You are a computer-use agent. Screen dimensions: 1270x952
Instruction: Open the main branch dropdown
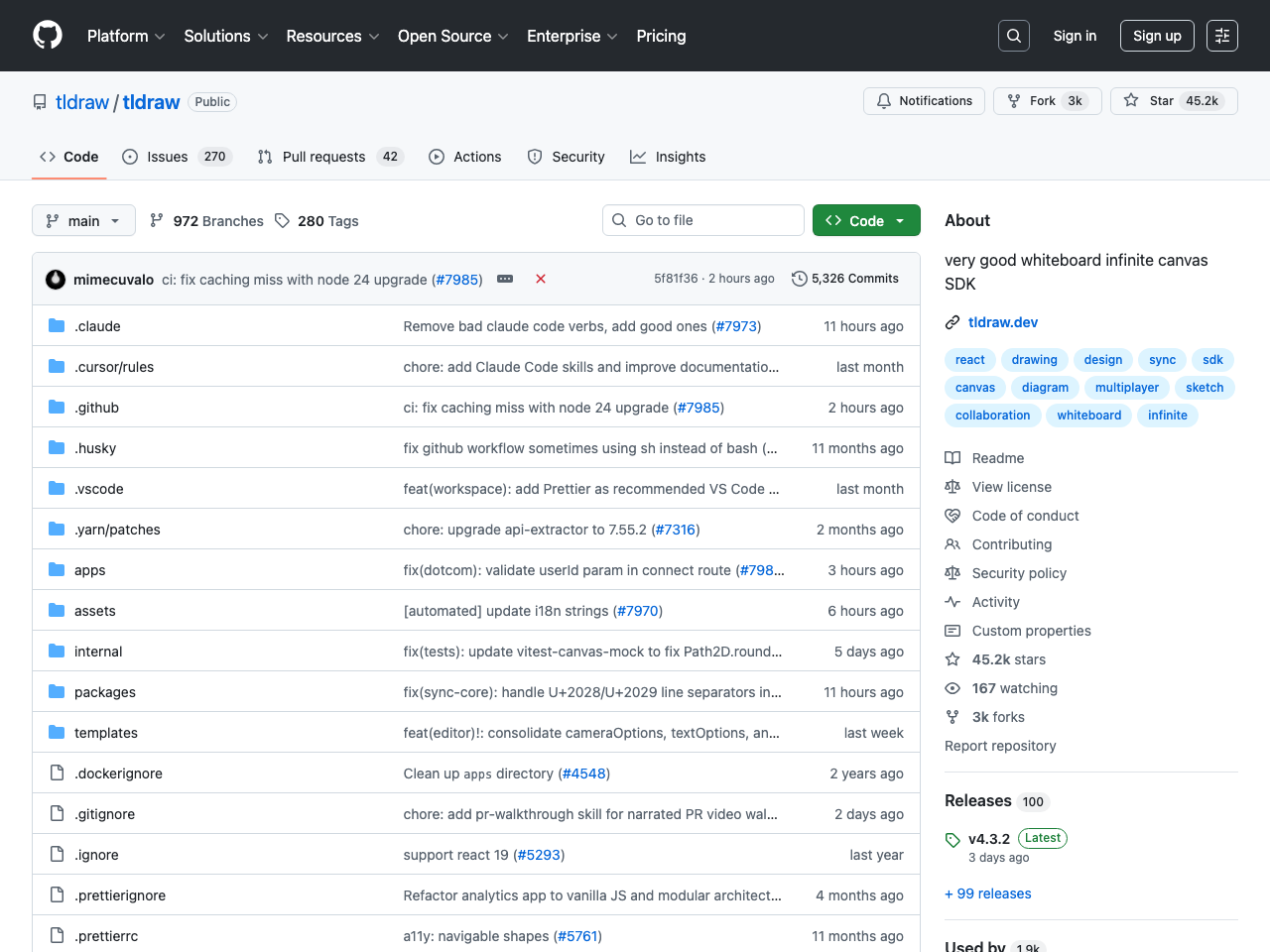coord(83,220)
